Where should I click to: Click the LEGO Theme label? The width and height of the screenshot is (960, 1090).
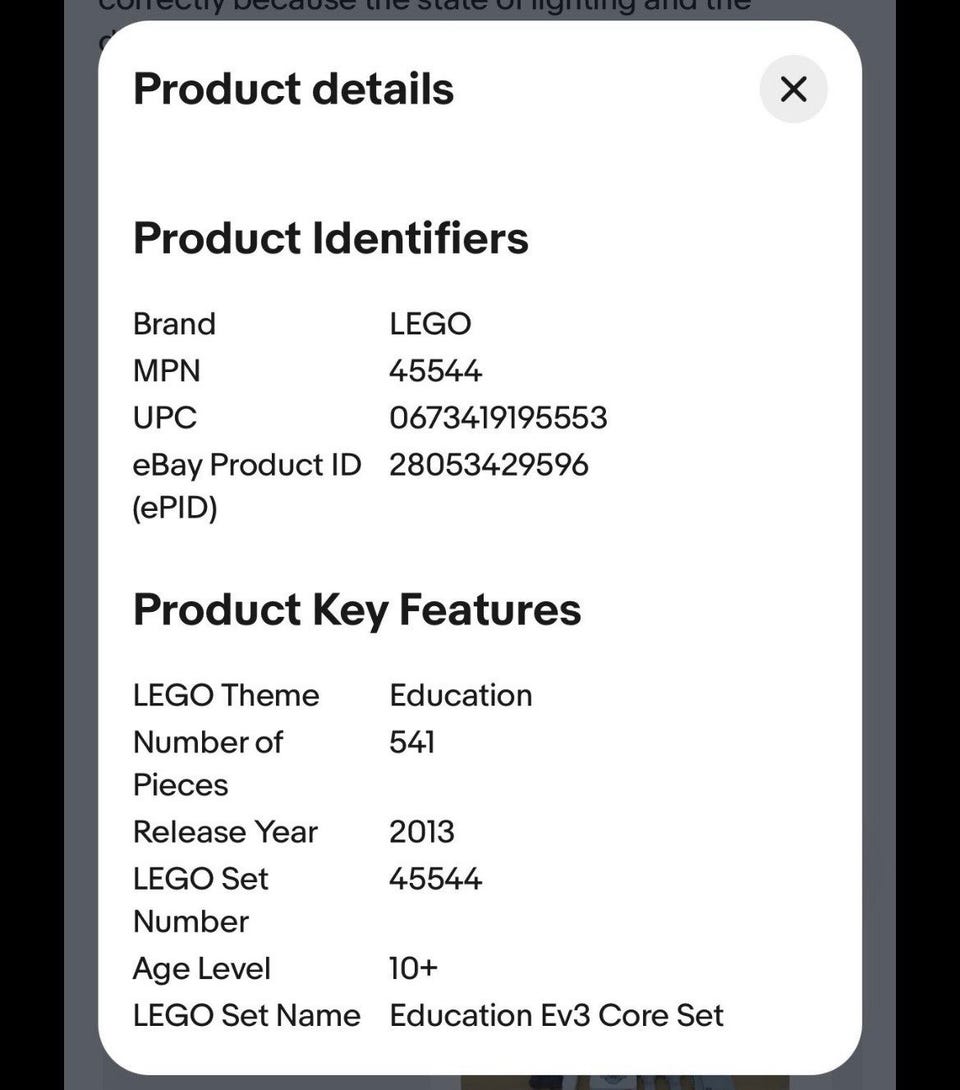(x=226, y=695)
